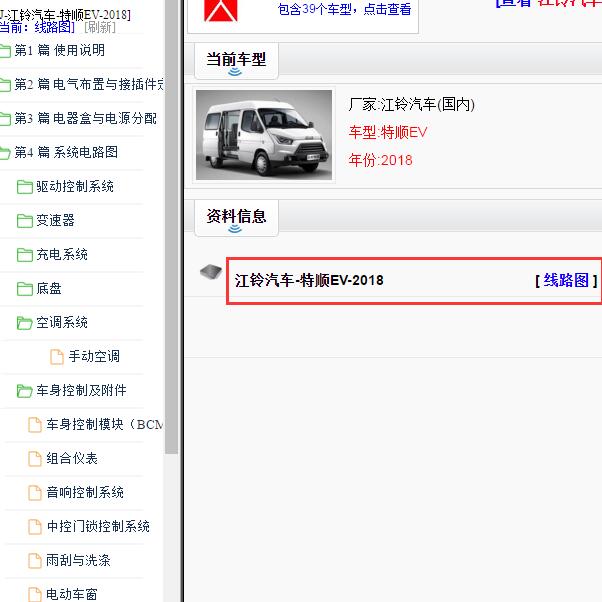
Task: Collapse the open folder icon for 车身控制及附件
Action: [x=25, y=391]
